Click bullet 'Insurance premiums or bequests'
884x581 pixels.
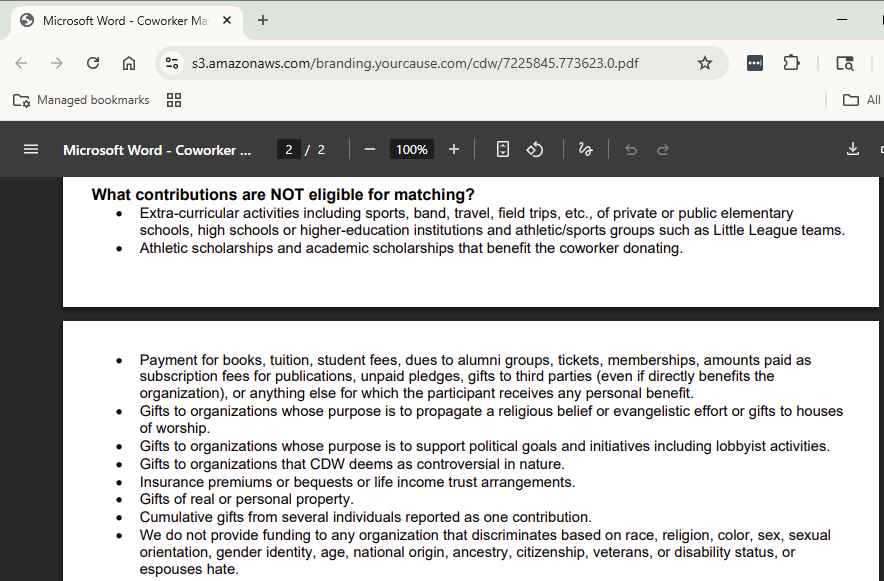click(x=357, y=482)
